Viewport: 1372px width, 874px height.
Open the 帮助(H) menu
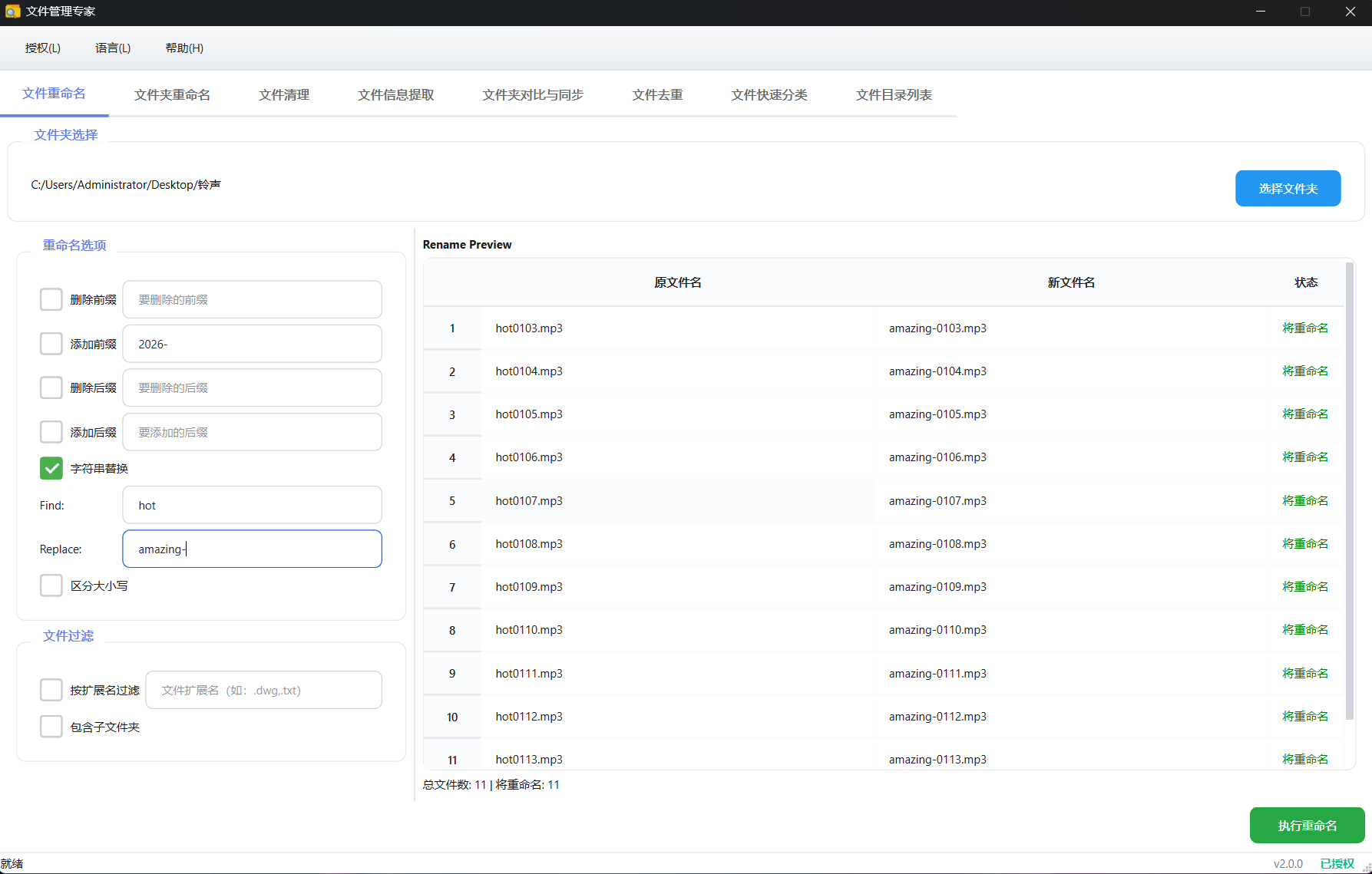(184, 48)
